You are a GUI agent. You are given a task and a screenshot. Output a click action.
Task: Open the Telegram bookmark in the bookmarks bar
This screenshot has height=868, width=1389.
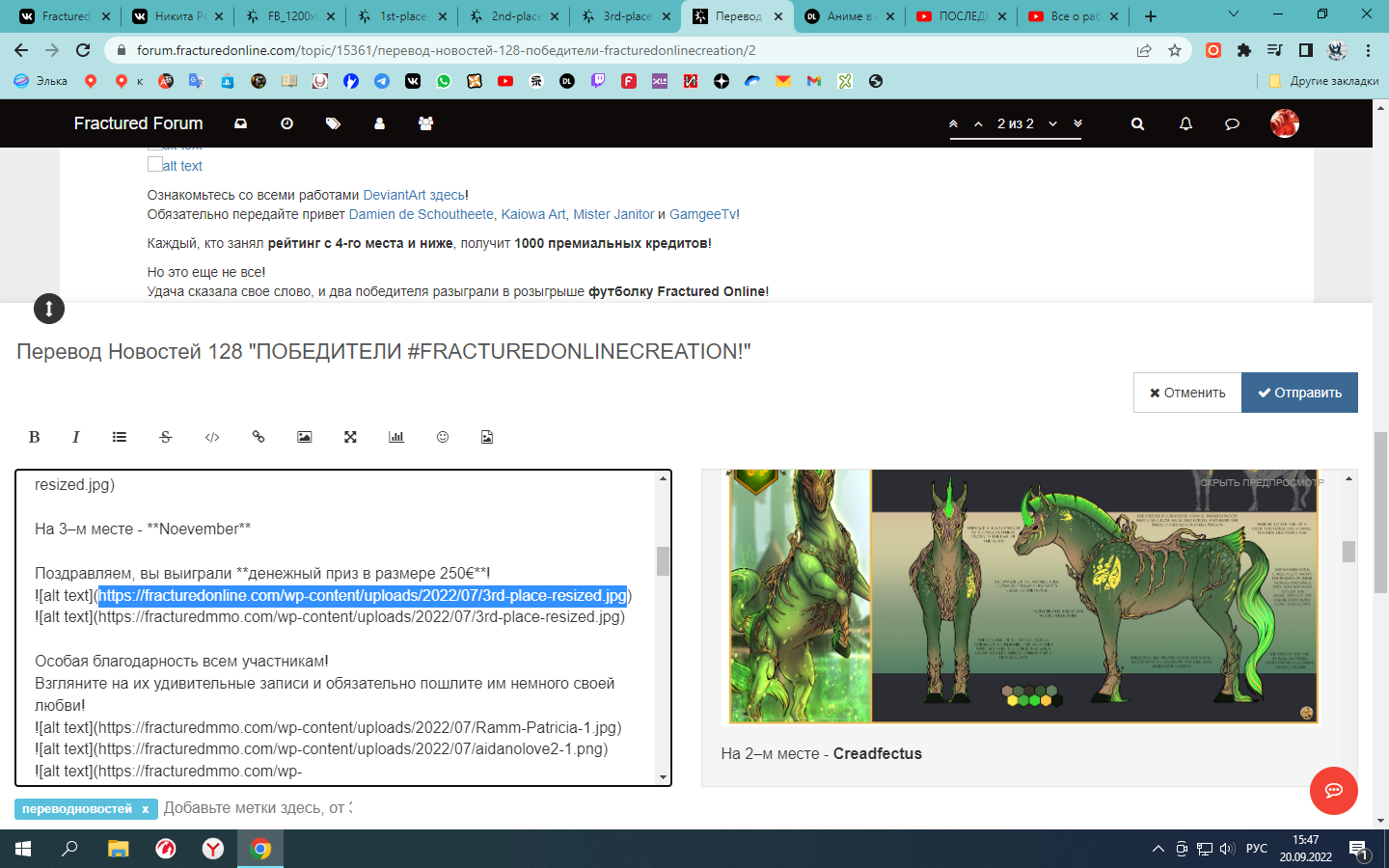[x=382, y=81]
